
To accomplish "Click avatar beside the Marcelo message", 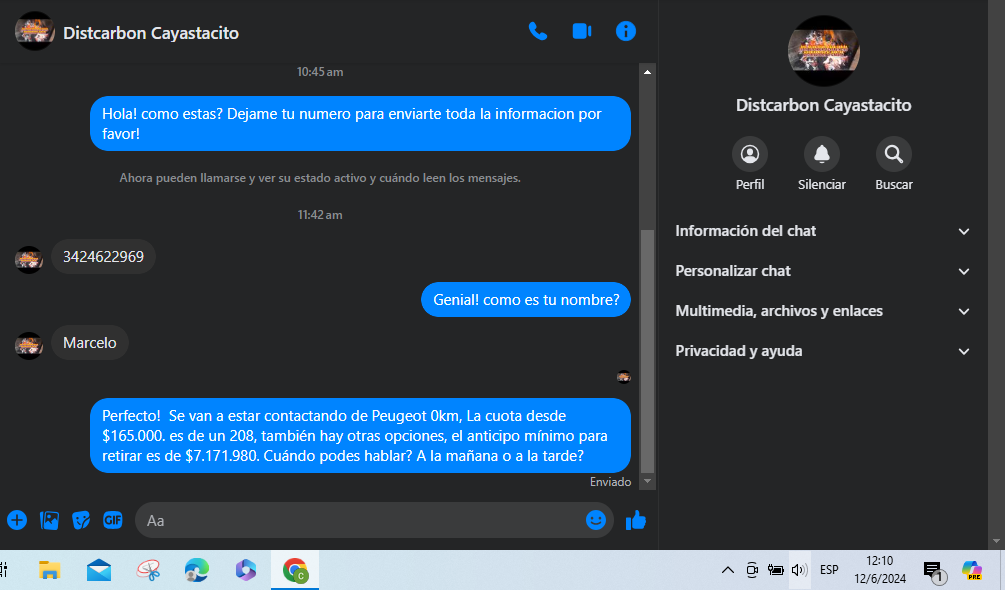I will point(29,345).
